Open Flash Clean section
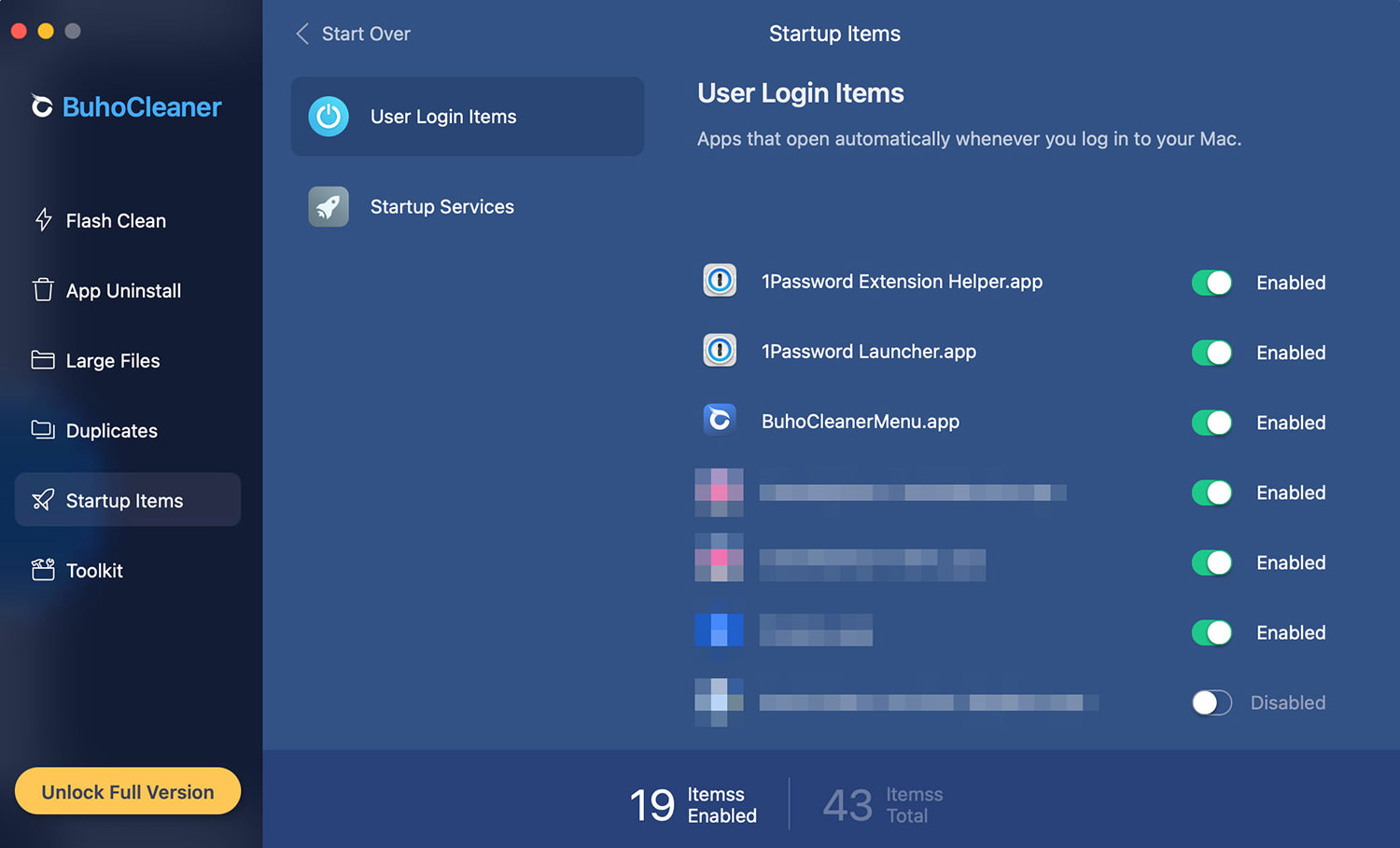Screen dimensions: 1400x848 128,220
